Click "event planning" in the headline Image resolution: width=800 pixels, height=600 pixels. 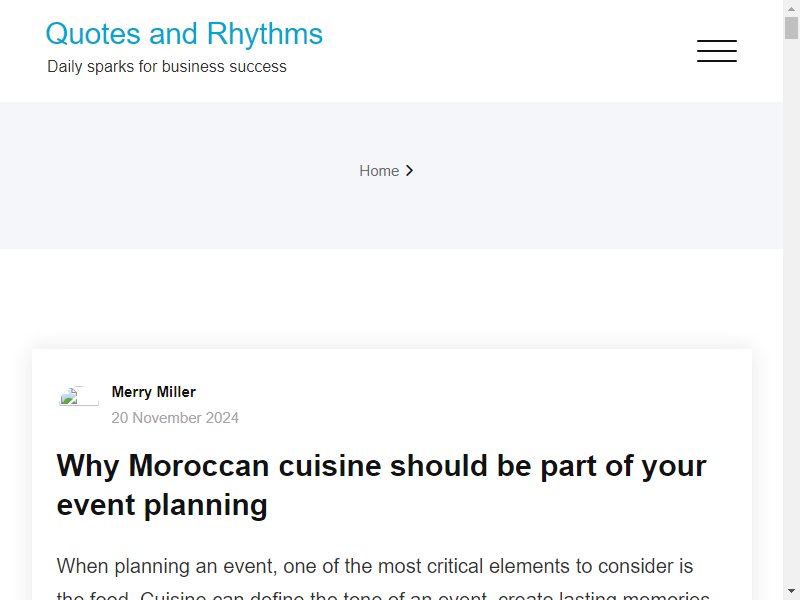[162, 505]
